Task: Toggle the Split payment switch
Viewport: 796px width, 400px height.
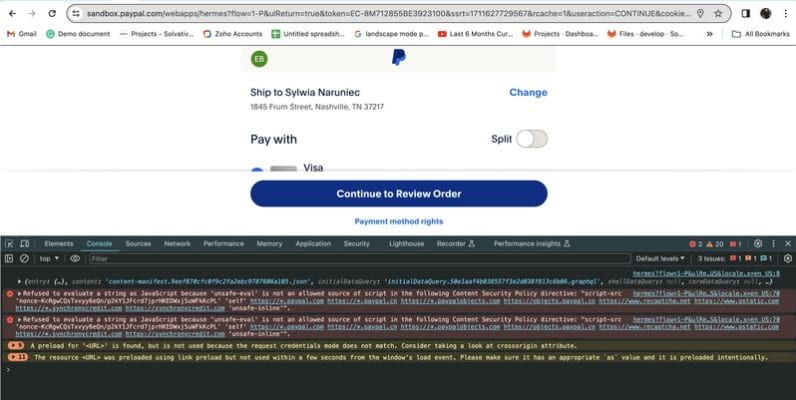Action: tap(532, 139)
